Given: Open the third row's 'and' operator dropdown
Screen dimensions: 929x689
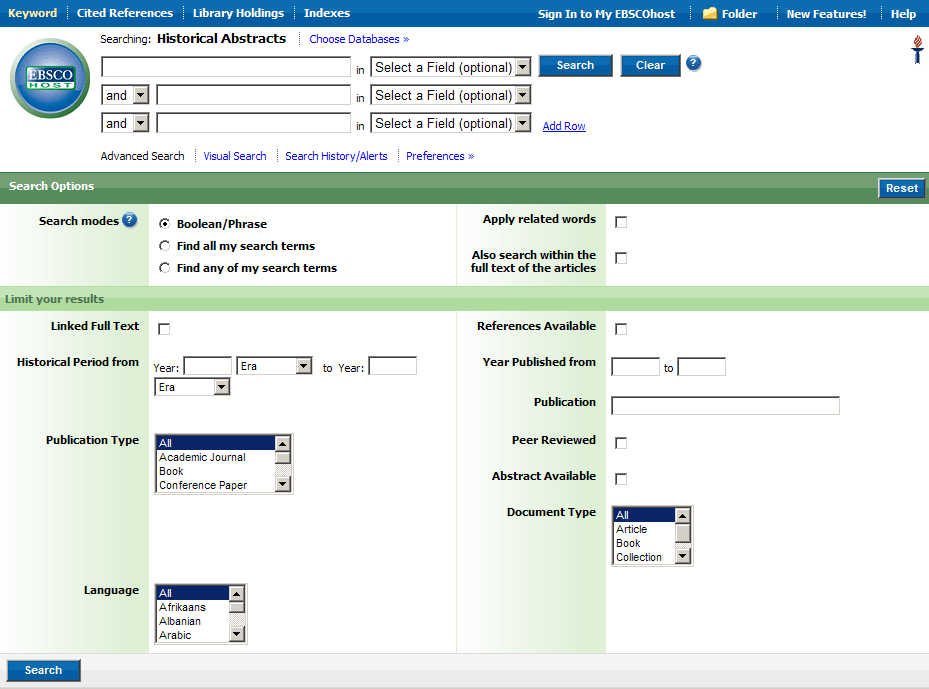Looking at the screenshot, I should pyautogui.click(x=125, y=123).
